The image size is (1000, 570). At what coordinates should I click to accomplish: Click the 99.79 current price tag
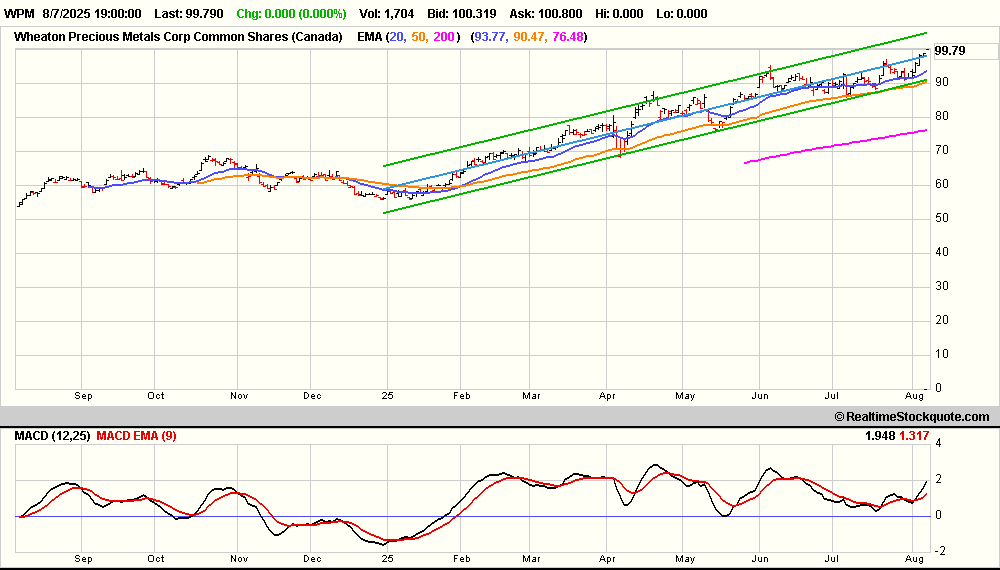(x=950, y=51)
